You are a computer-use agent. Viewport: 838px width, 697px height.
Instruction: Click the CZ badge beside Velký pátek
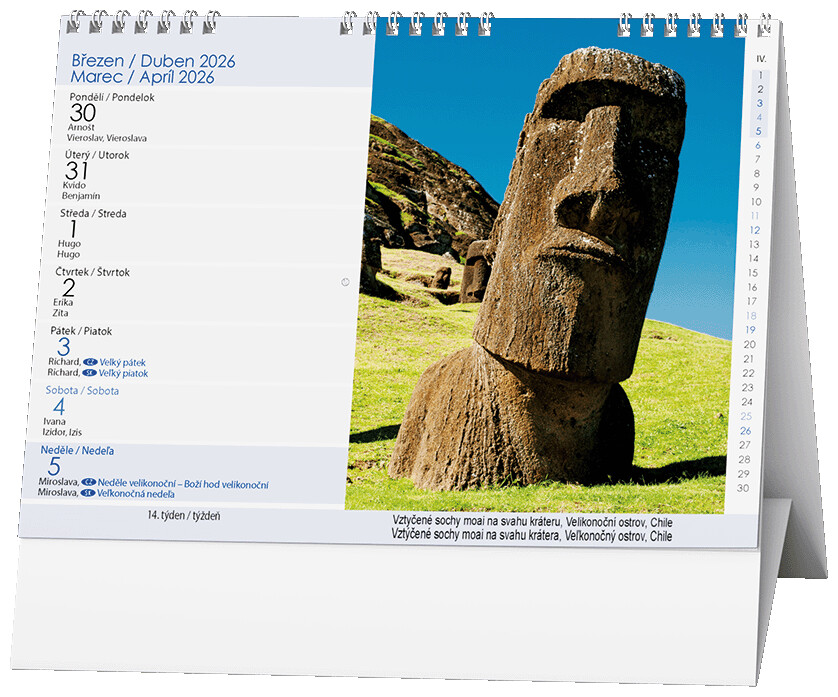[x=89, y=362]
